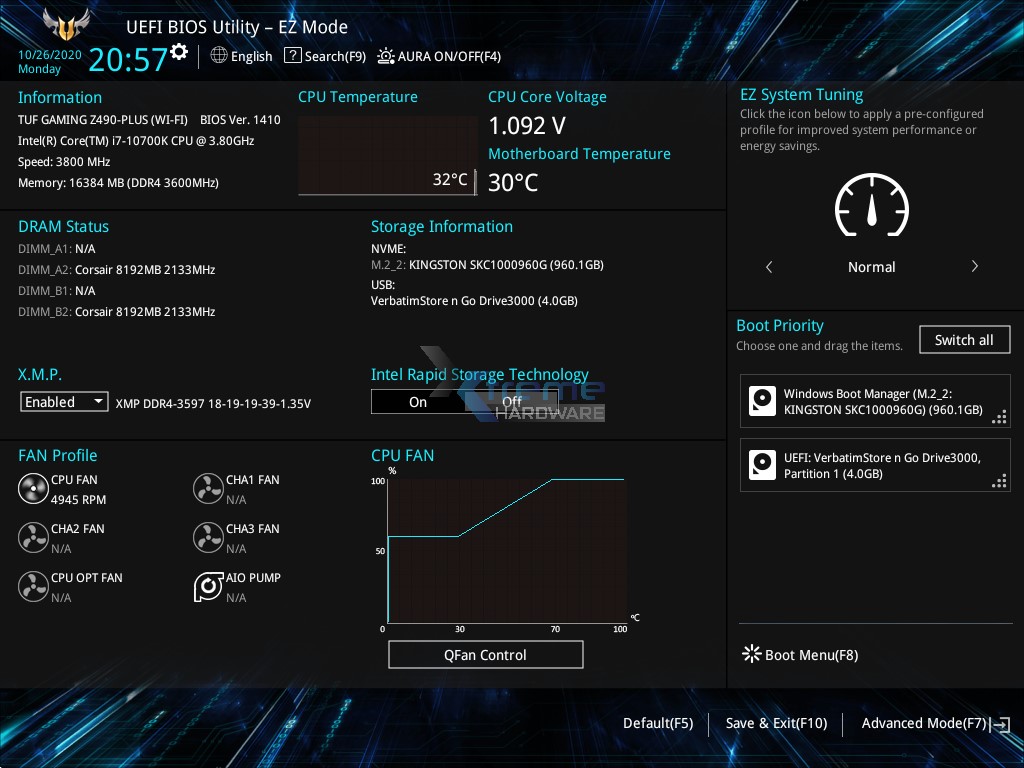Enter Advanced Mode(F7)
This screenshot has height=768, width=1024.
coord(924,722)
